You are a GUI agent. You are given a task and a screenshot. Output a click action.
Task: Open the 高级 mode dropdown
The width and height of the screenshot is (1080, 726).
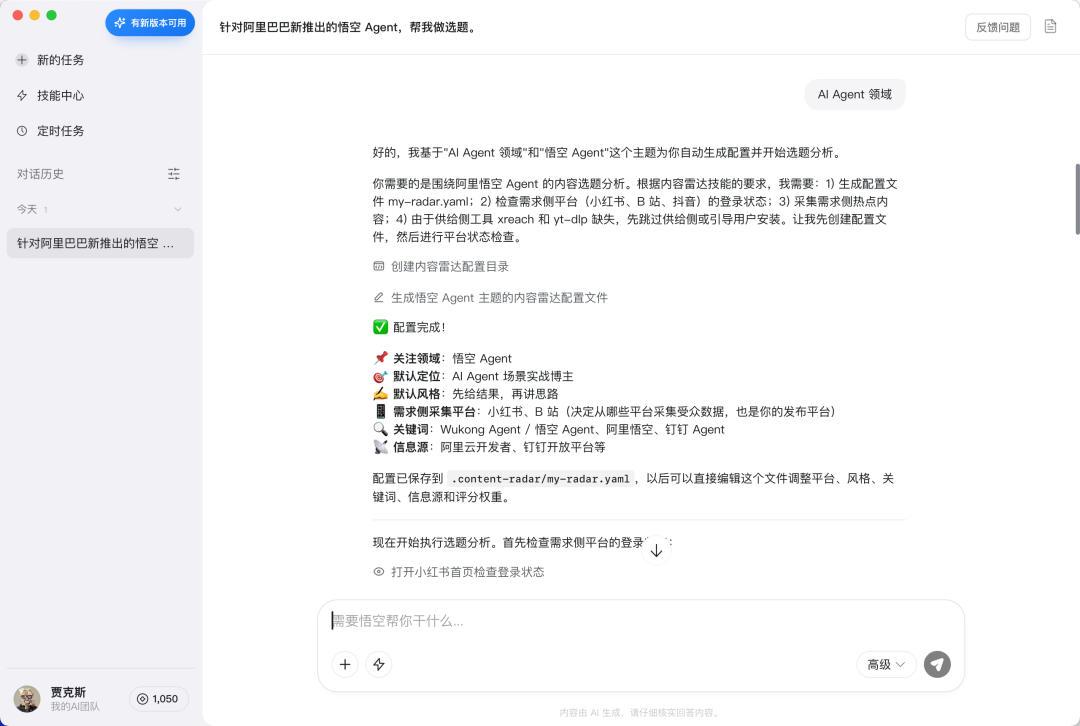(886, 664)
